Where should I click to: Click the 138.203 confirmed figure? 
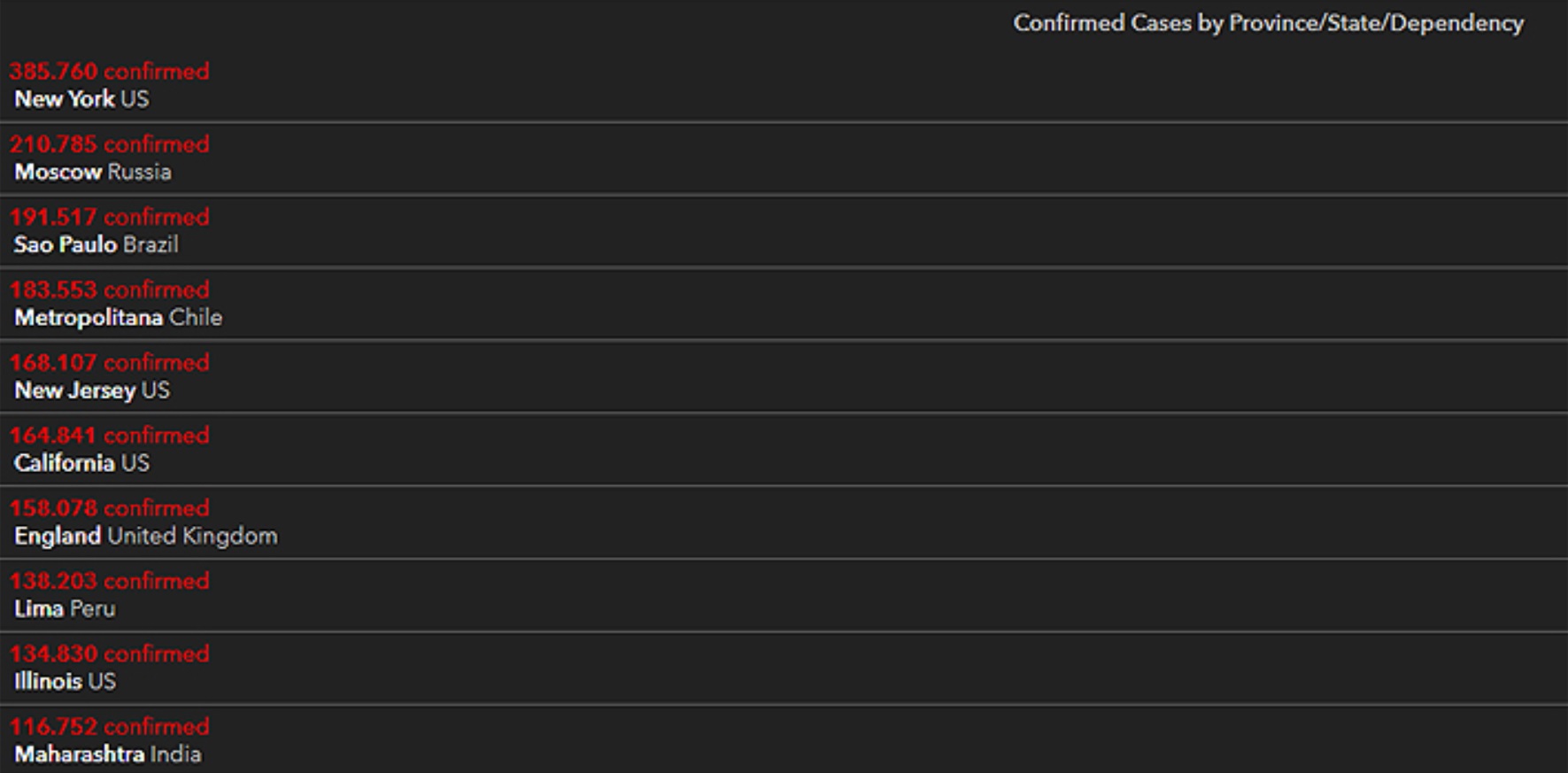tap(109, 581)
